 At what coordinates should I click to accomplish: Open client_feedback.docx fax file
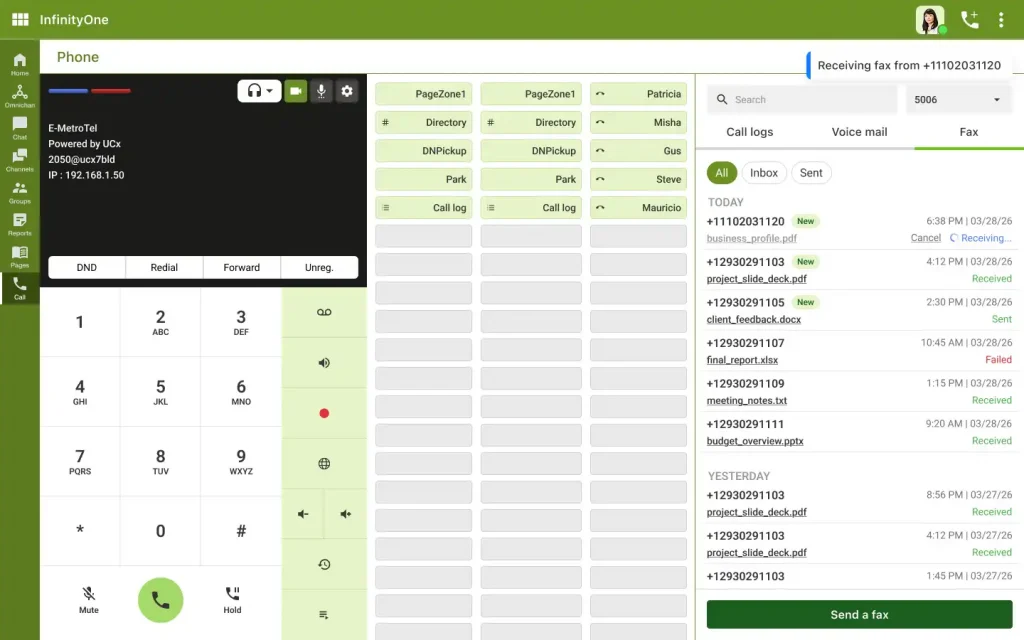(754, 319)
